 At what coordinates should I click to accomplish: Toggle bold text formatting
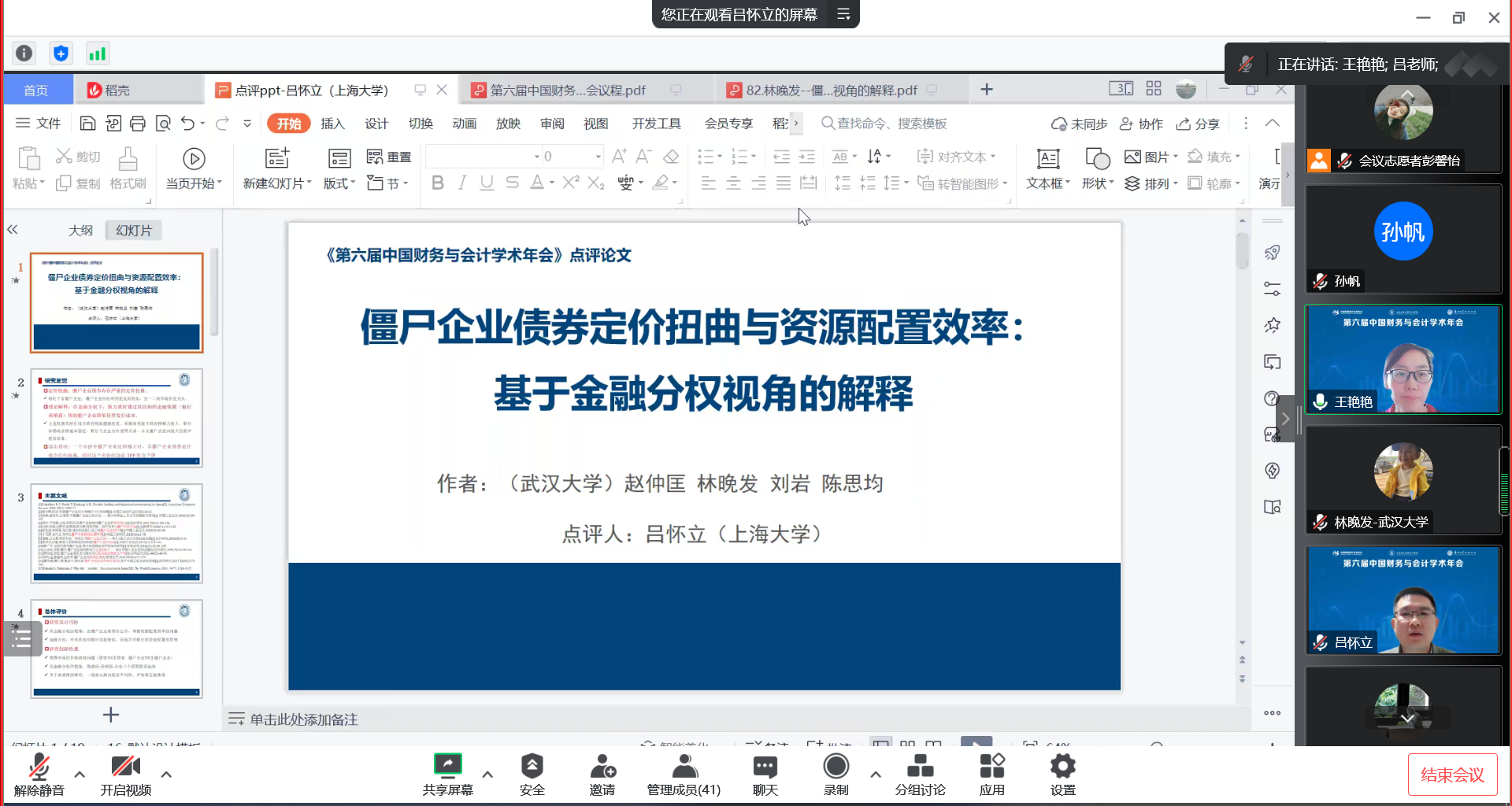click(x=438, y=183)
